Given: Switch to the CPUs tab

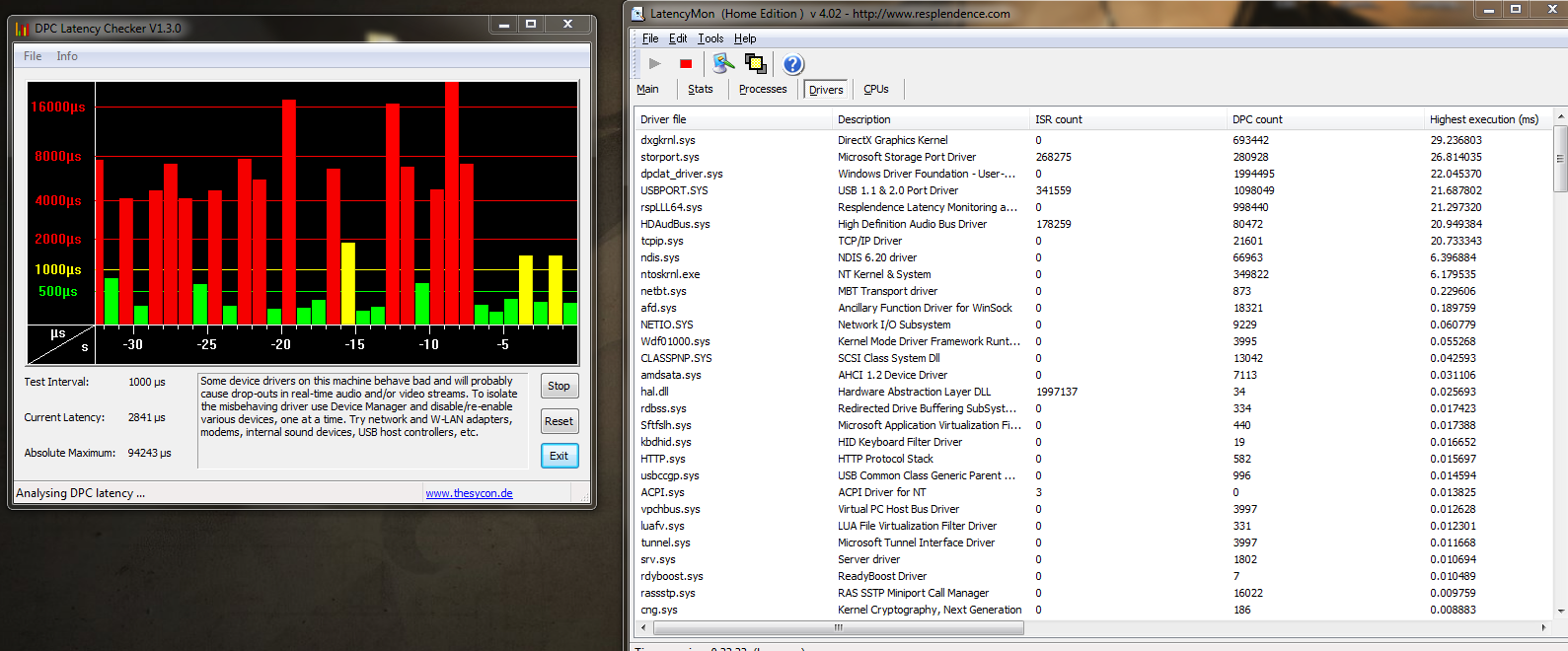Looking at the screenshot, I should (876, 89).
